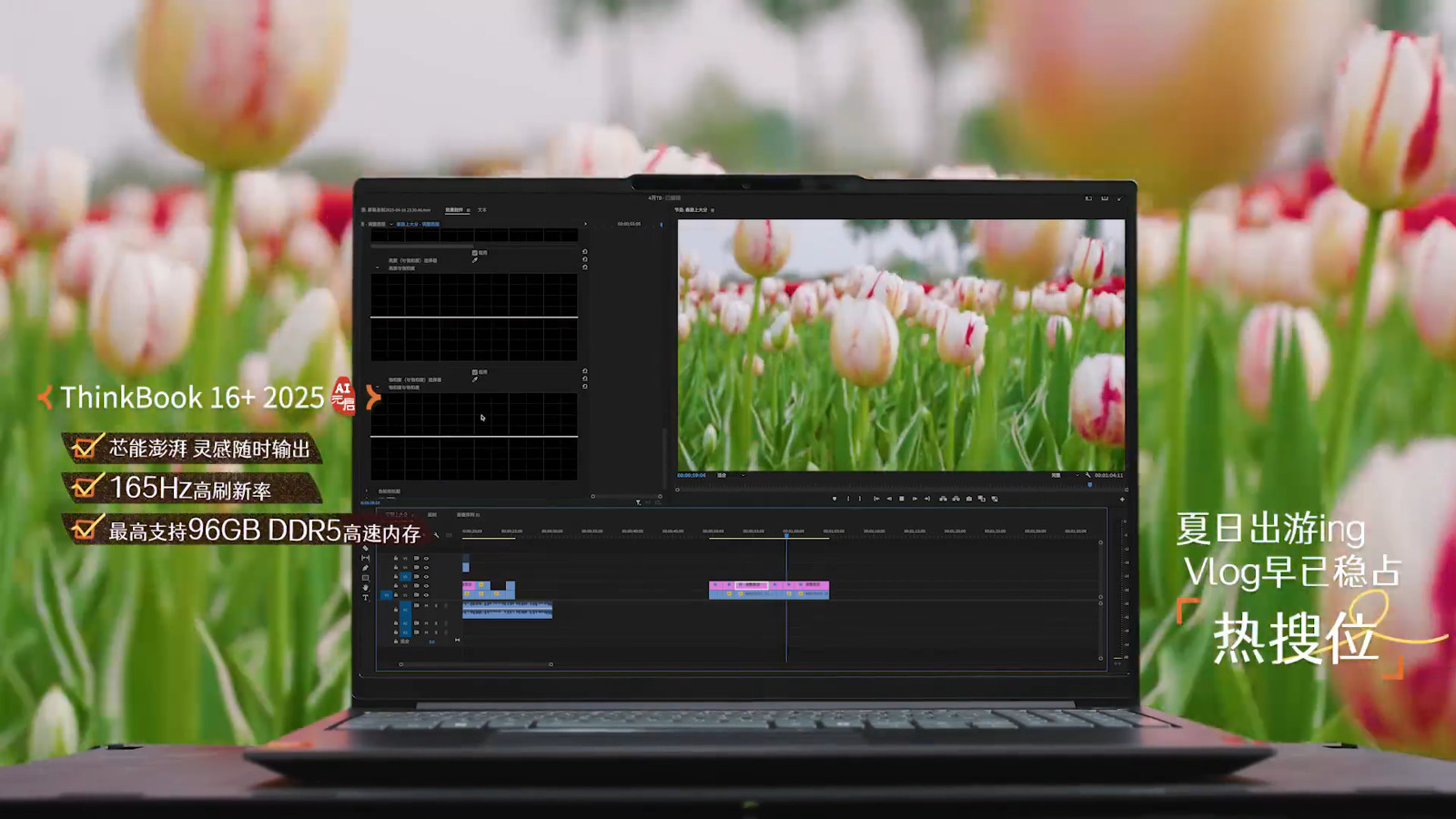
Task: Click timeline horizontal zoom scrollbar
Action: point(475,664)
